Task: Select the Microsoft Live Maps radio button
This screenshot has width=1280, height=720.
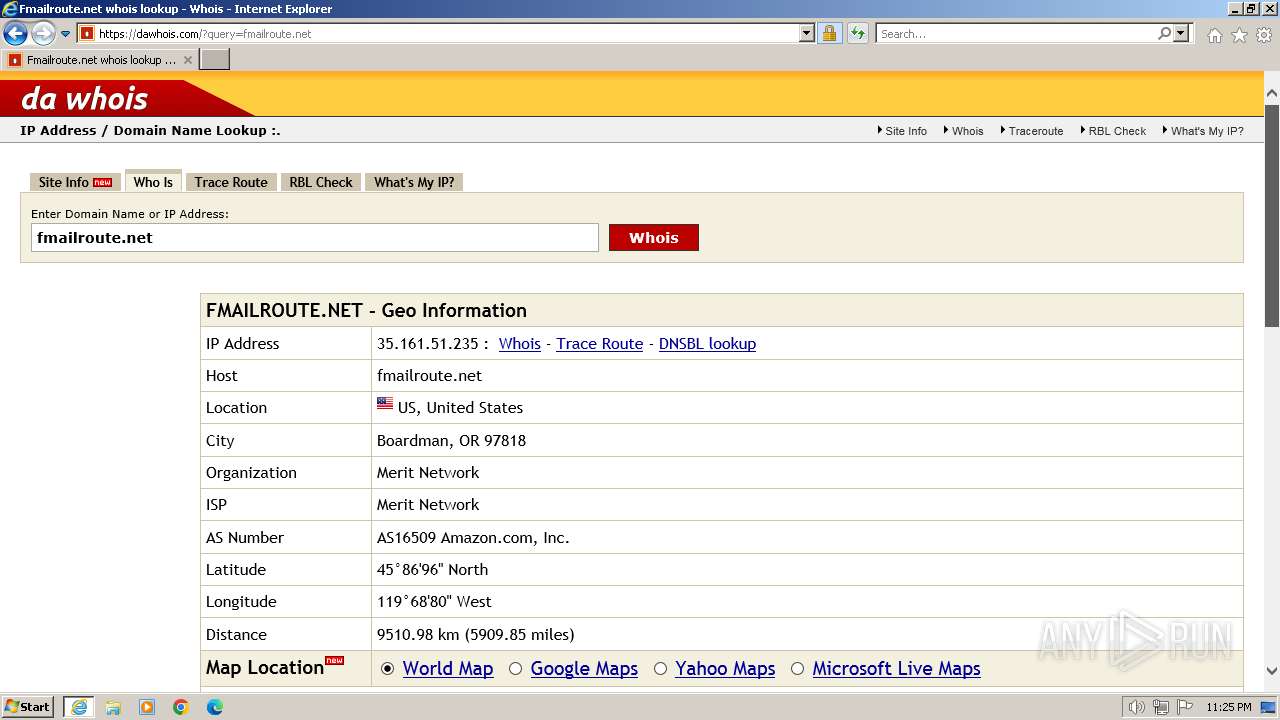Action: pos(797,669)
